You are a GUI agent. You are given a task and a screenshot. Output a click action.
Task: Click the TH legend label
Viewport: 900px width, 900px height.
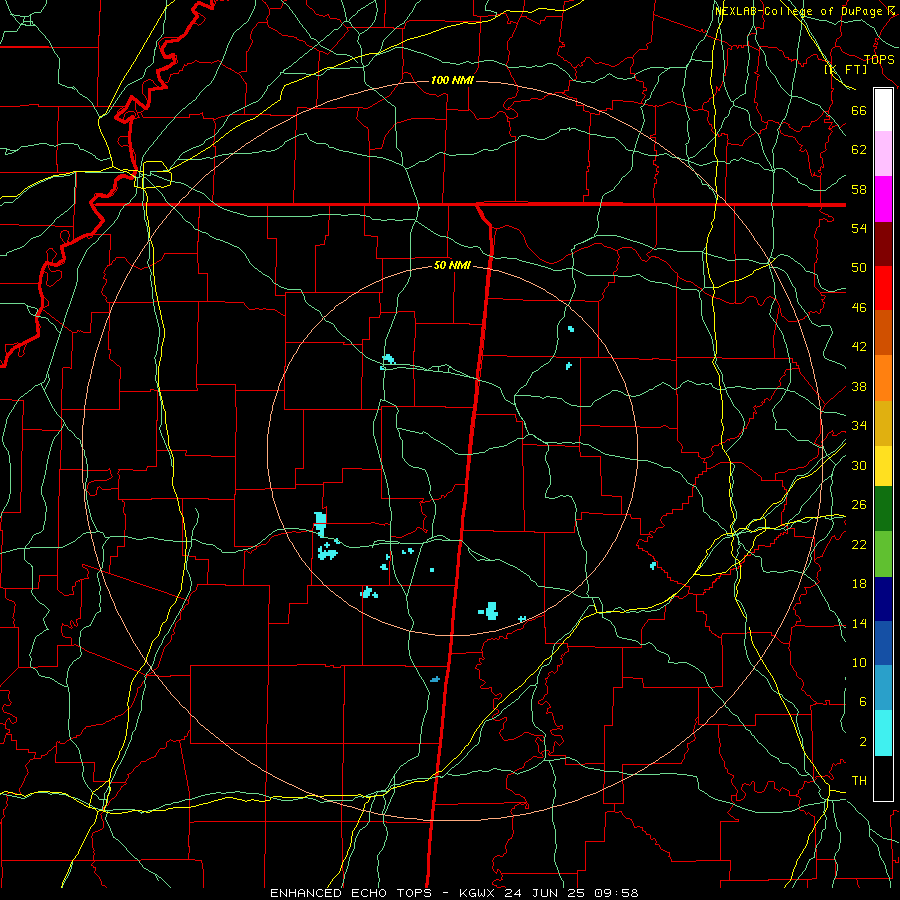point(859,781)
